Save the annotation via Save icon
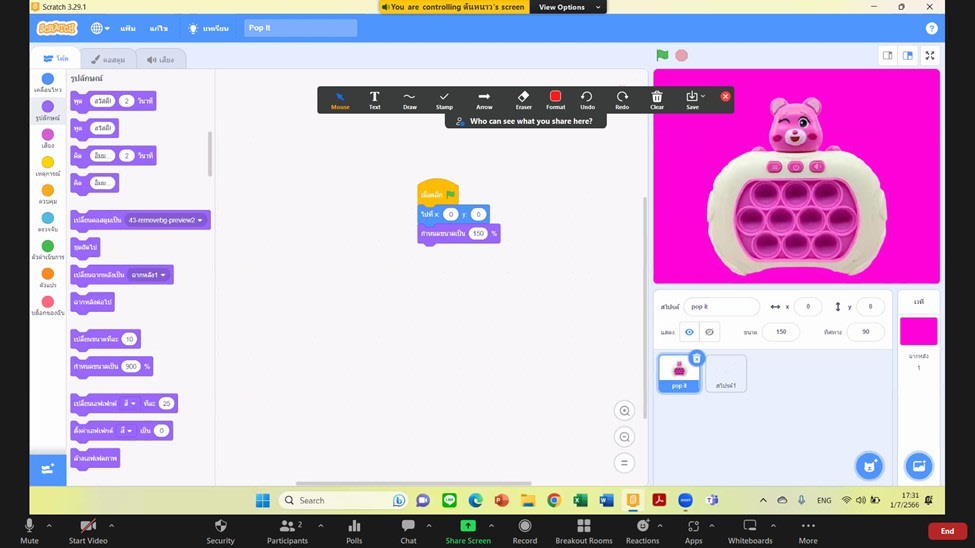 pyautogui.click(x=691, y=100)
